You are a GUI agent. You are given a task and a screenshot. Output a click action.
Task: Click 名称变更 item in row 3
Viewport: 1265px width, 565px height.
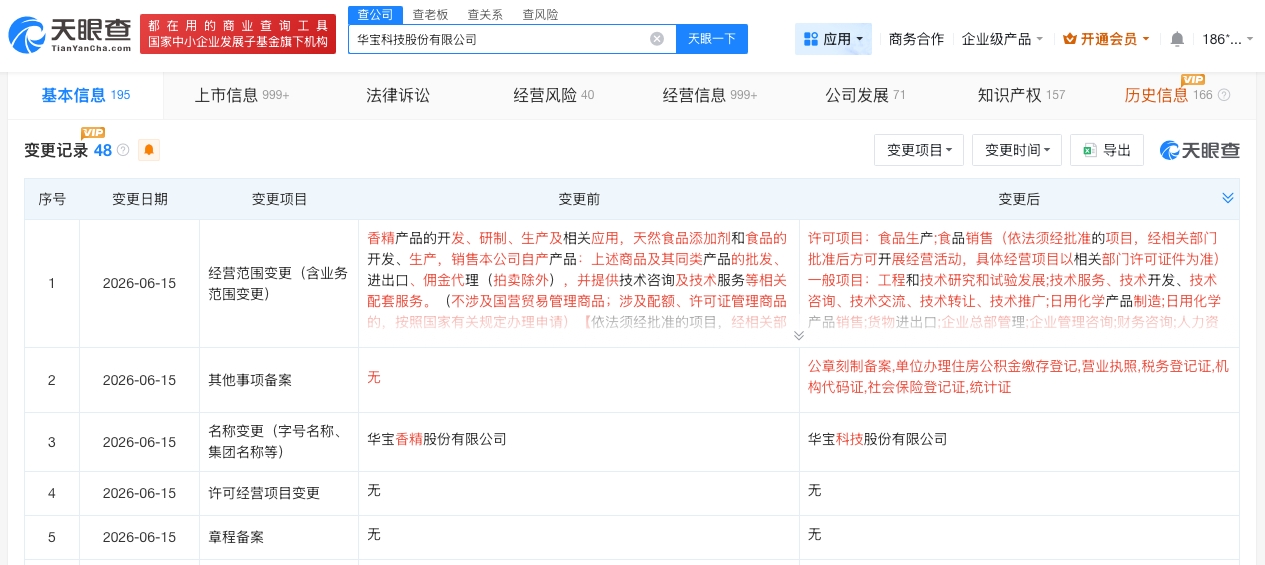click(x=275, y=441)
